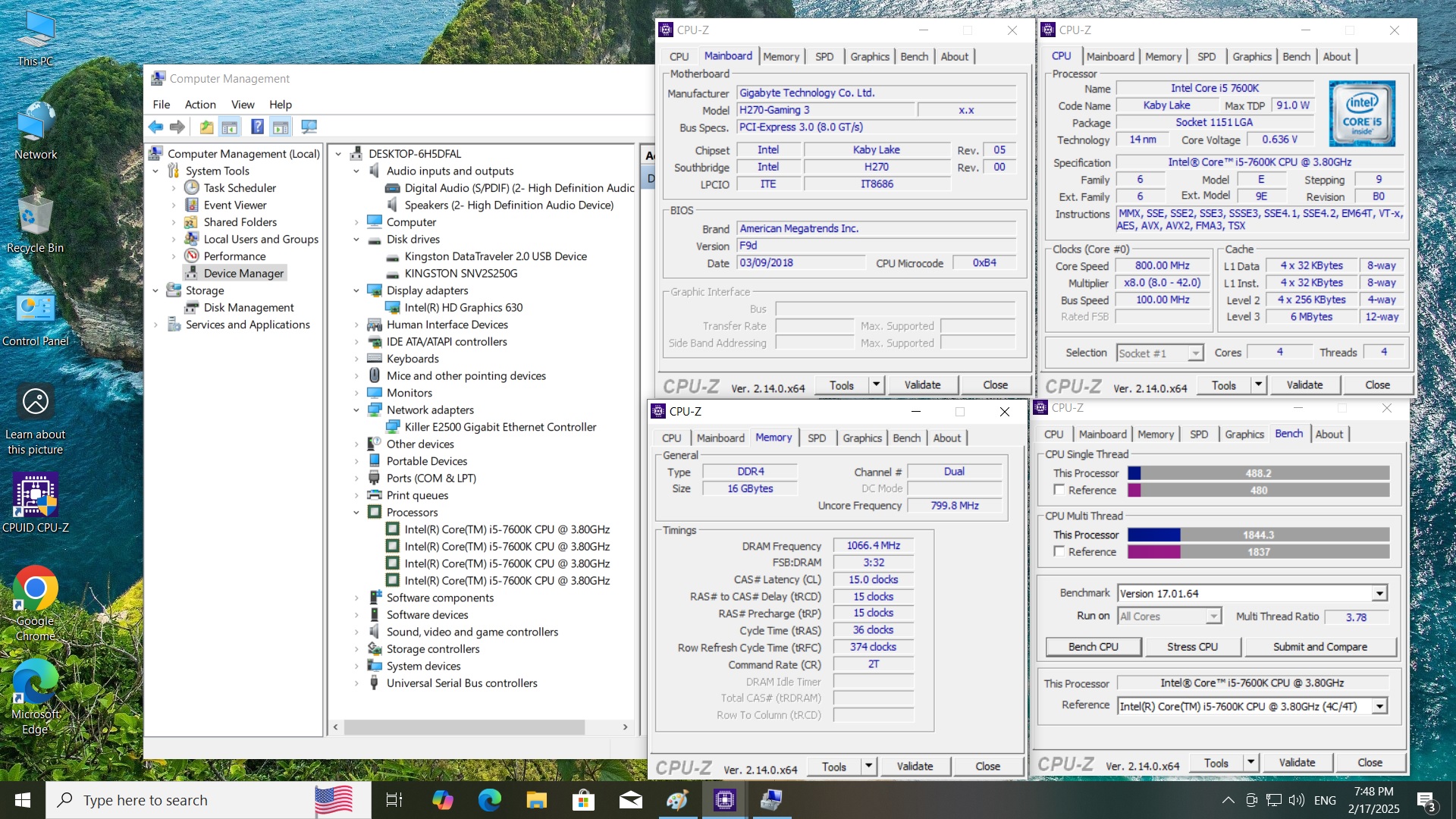This screenshot has height=819, width=1456.
Task: Click the Bench CPU button
Action: pos(1094,647)
